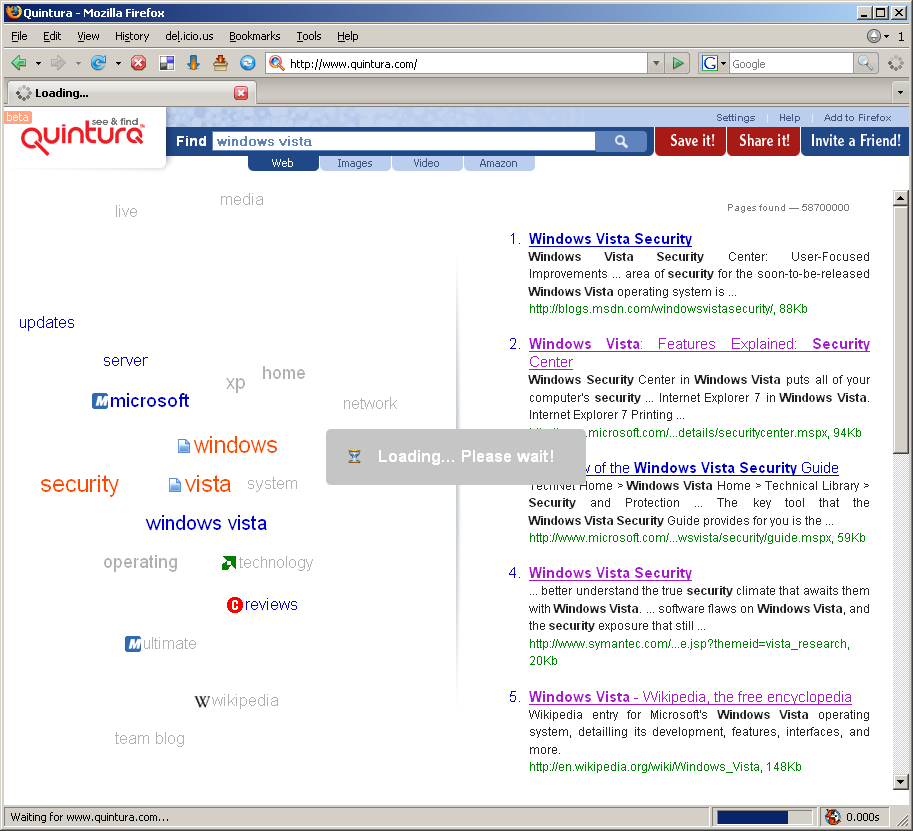The width and height of the screenshot is (913, 831).
Task: Switch to the Images search tab
Action: click(x=355, y=164)
